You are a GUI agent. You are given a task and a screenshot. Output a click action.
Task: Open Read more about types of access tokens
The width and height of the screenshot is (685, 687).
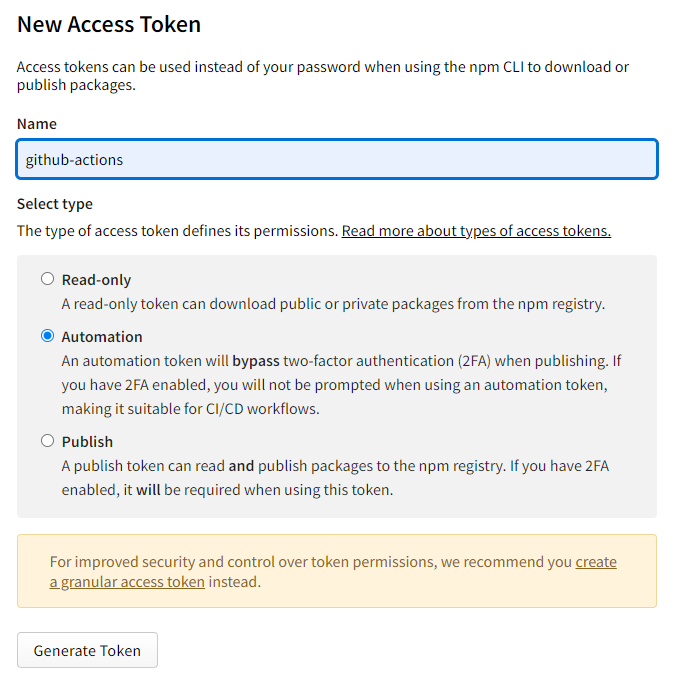(476, 231)
